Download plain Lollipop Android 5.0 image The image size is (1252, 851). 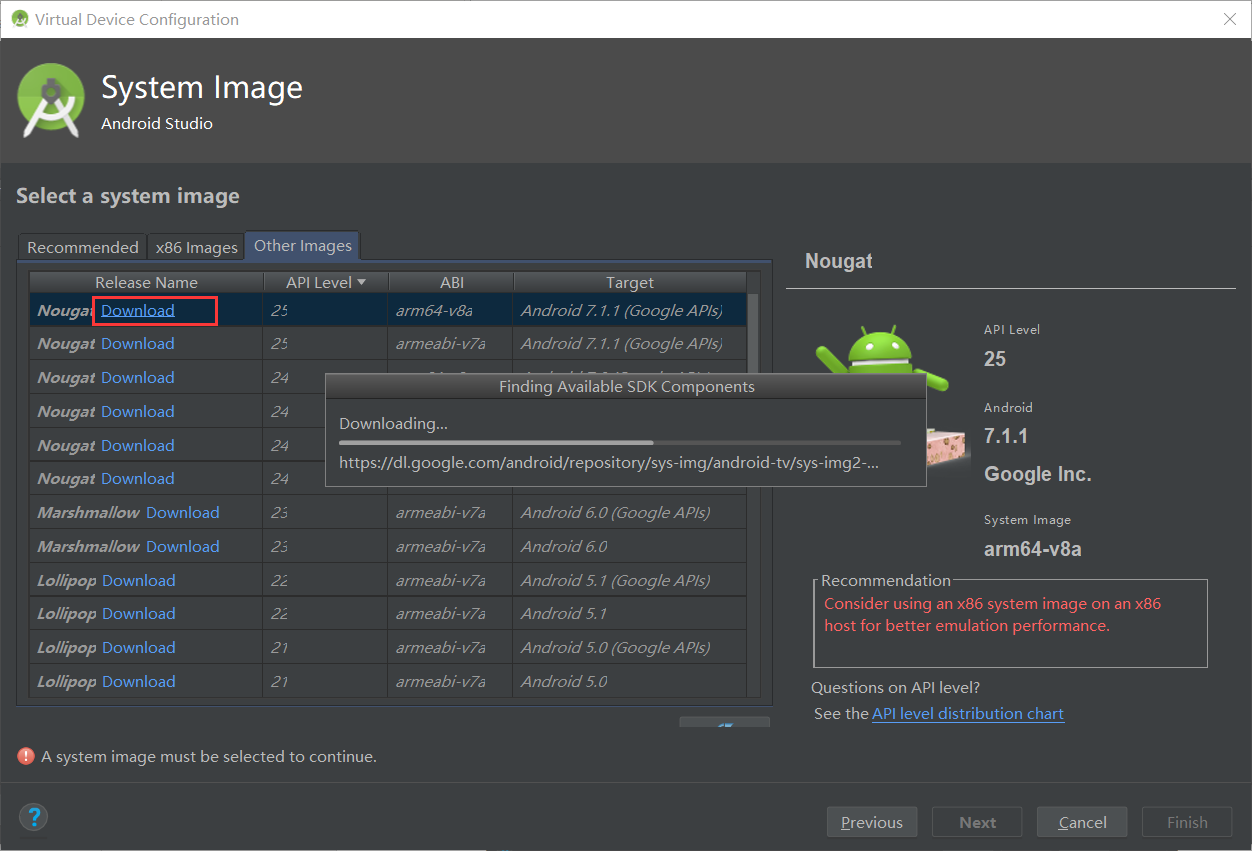click(x=139, y=681)
